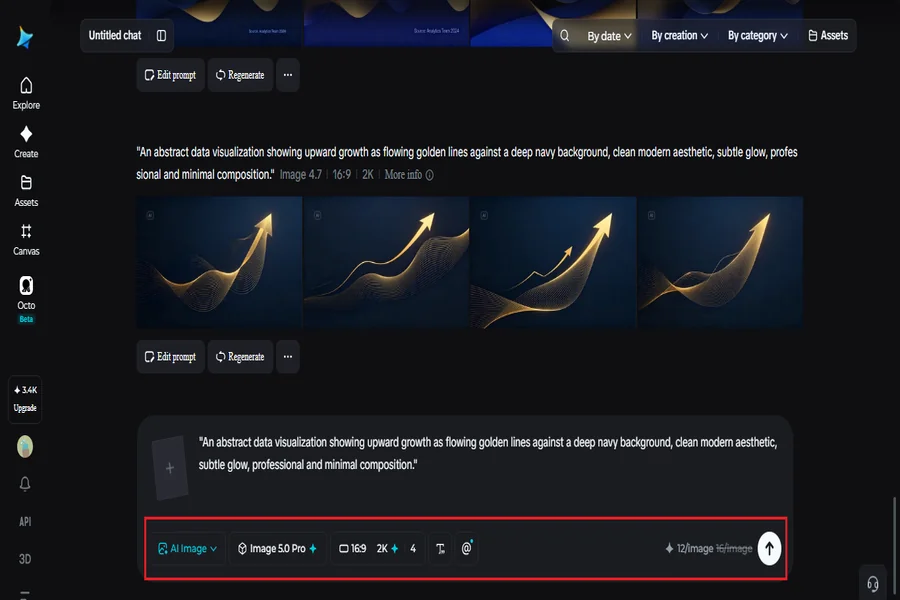This screenshot has width=900, height=600.
Task: Click Regenerate below the golden arrow images
Action: pyautogui.click(x=240, y=357)
